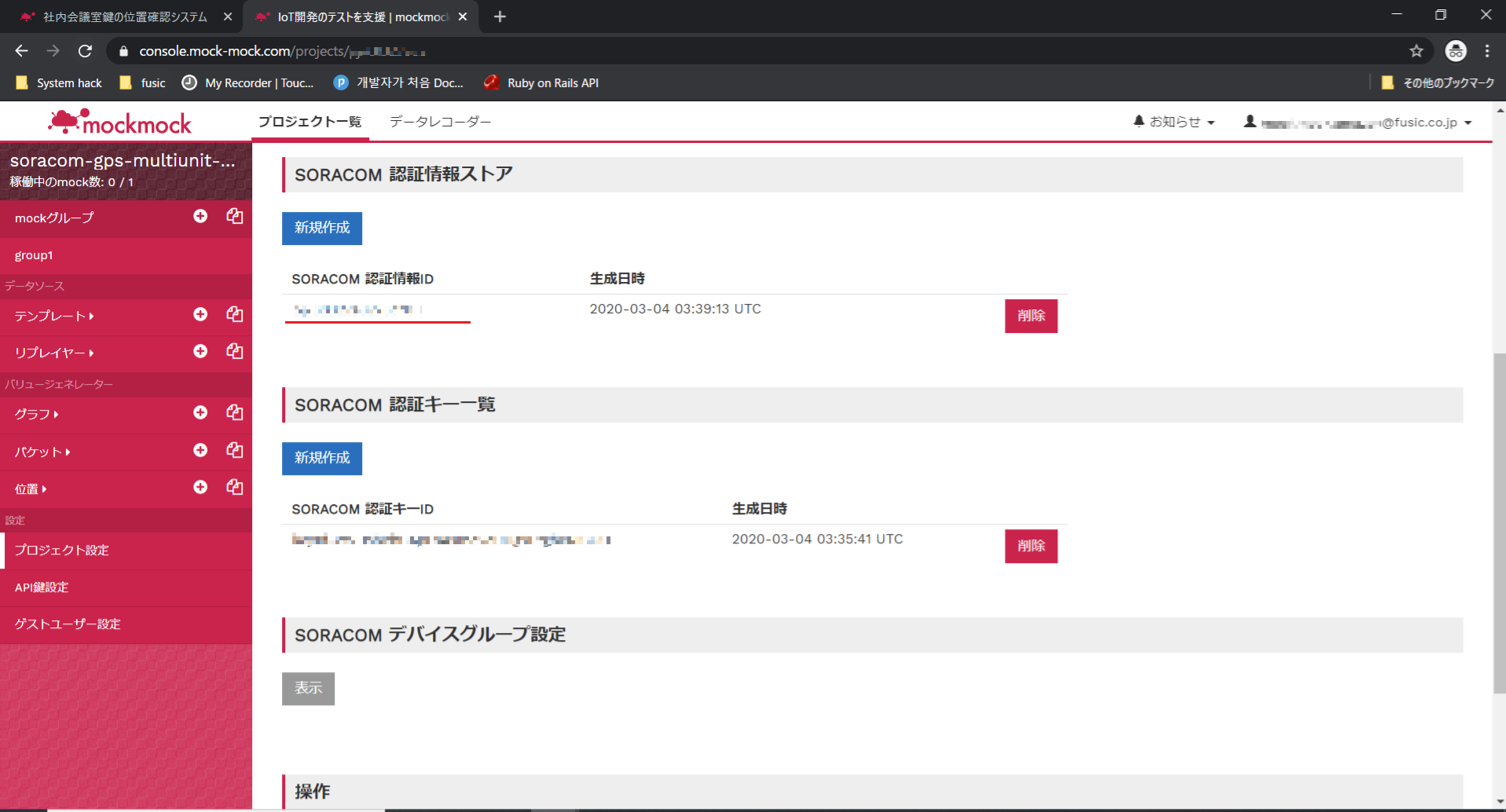Click the copy icon in バケット row
This screenshot has width=1506, height=812.
(234, 450)
